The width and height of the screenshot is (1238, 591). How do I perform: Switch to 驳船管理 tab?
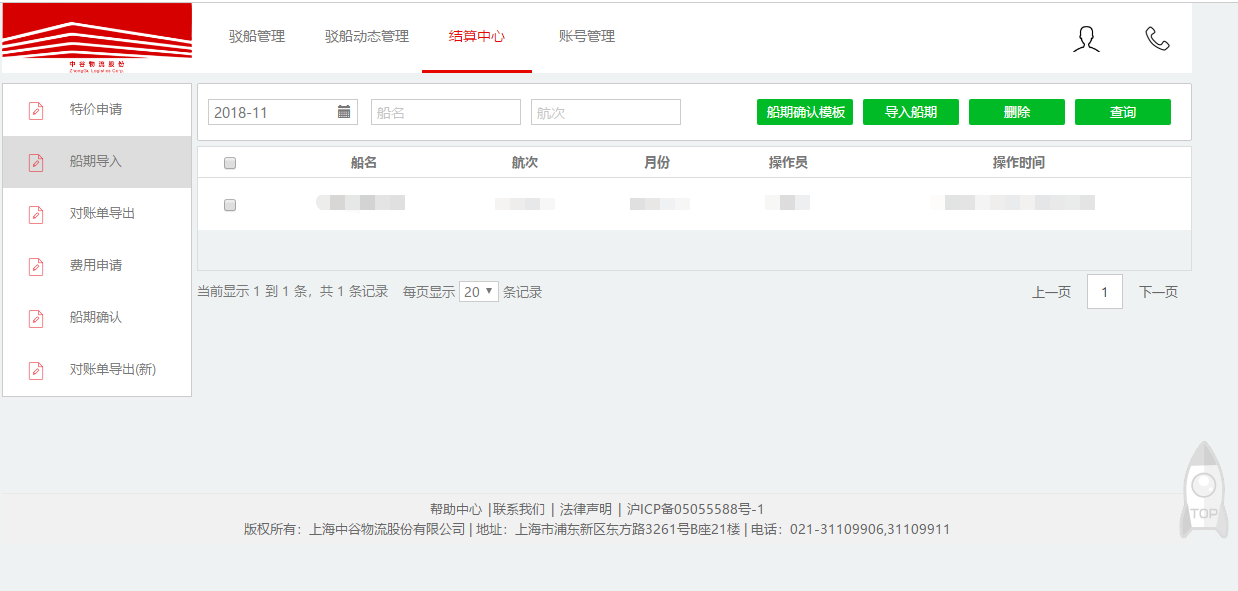257,36
